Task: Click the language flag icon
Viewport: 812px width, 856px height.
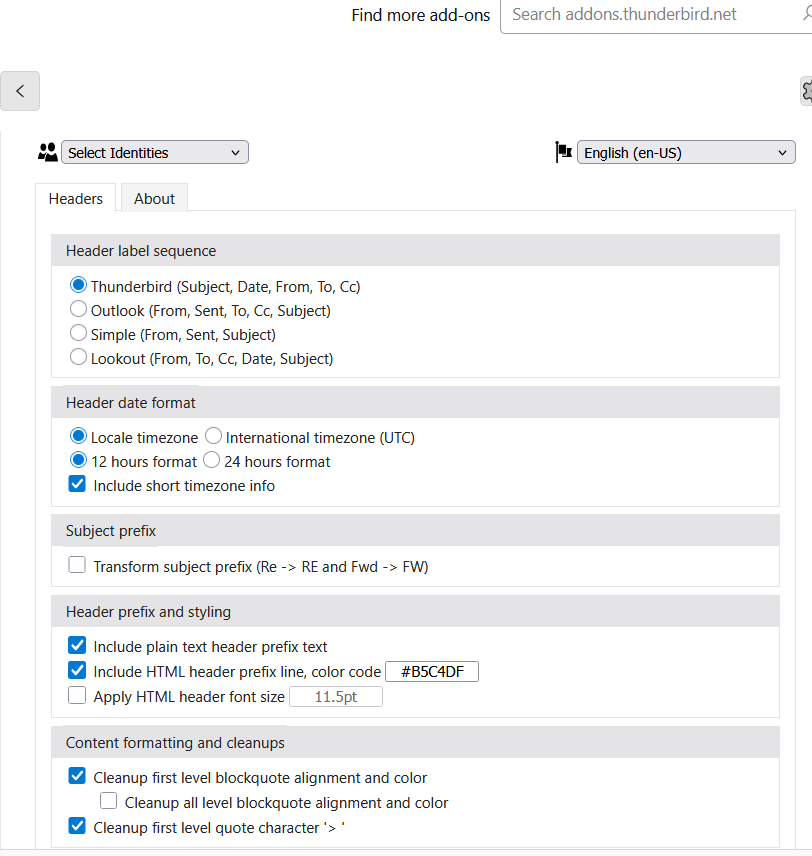Action: tap(563, 152)
